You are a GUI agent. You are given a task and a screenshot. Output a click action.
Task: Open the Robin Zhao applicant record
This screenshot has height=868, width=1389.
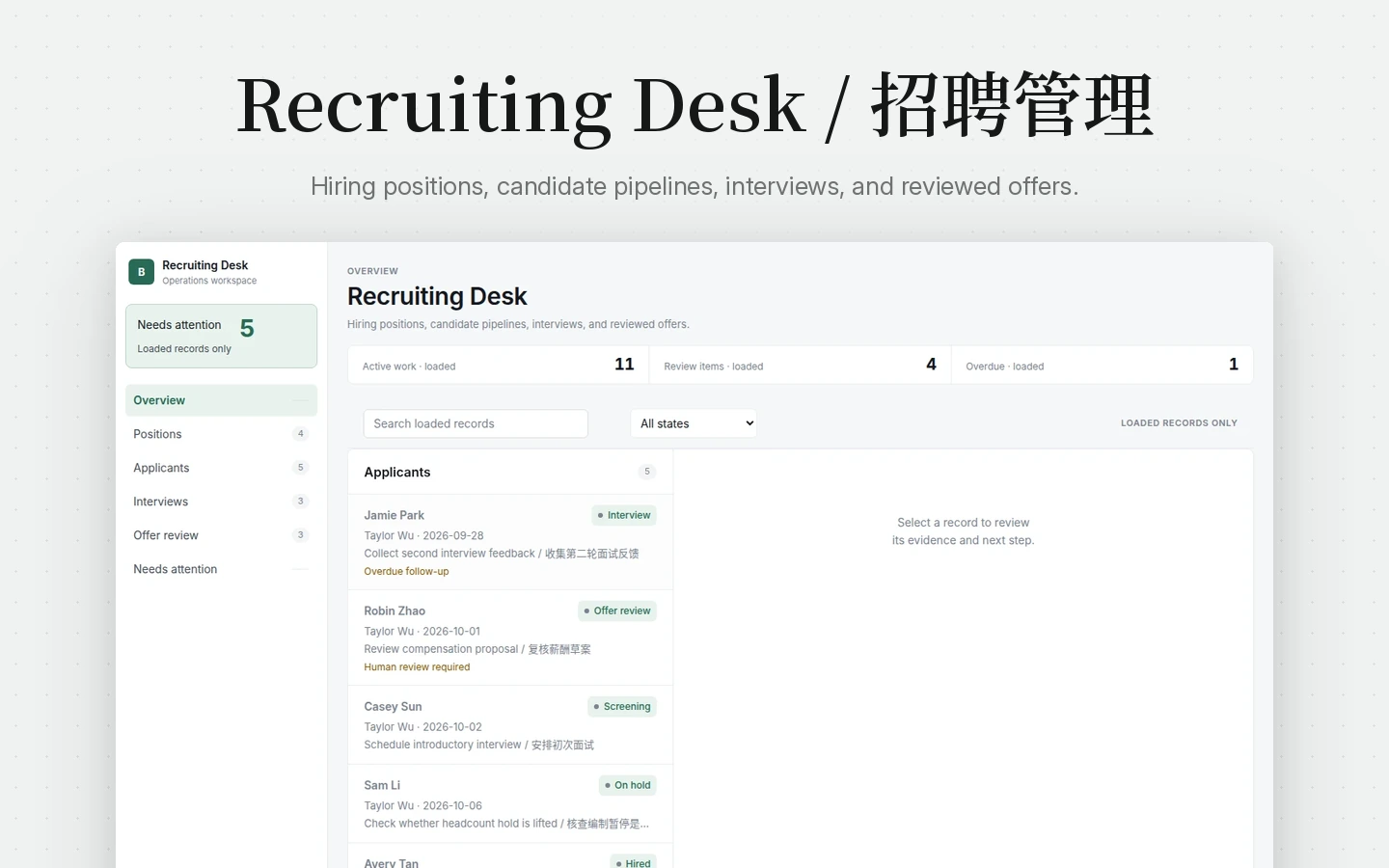[510, 637]
